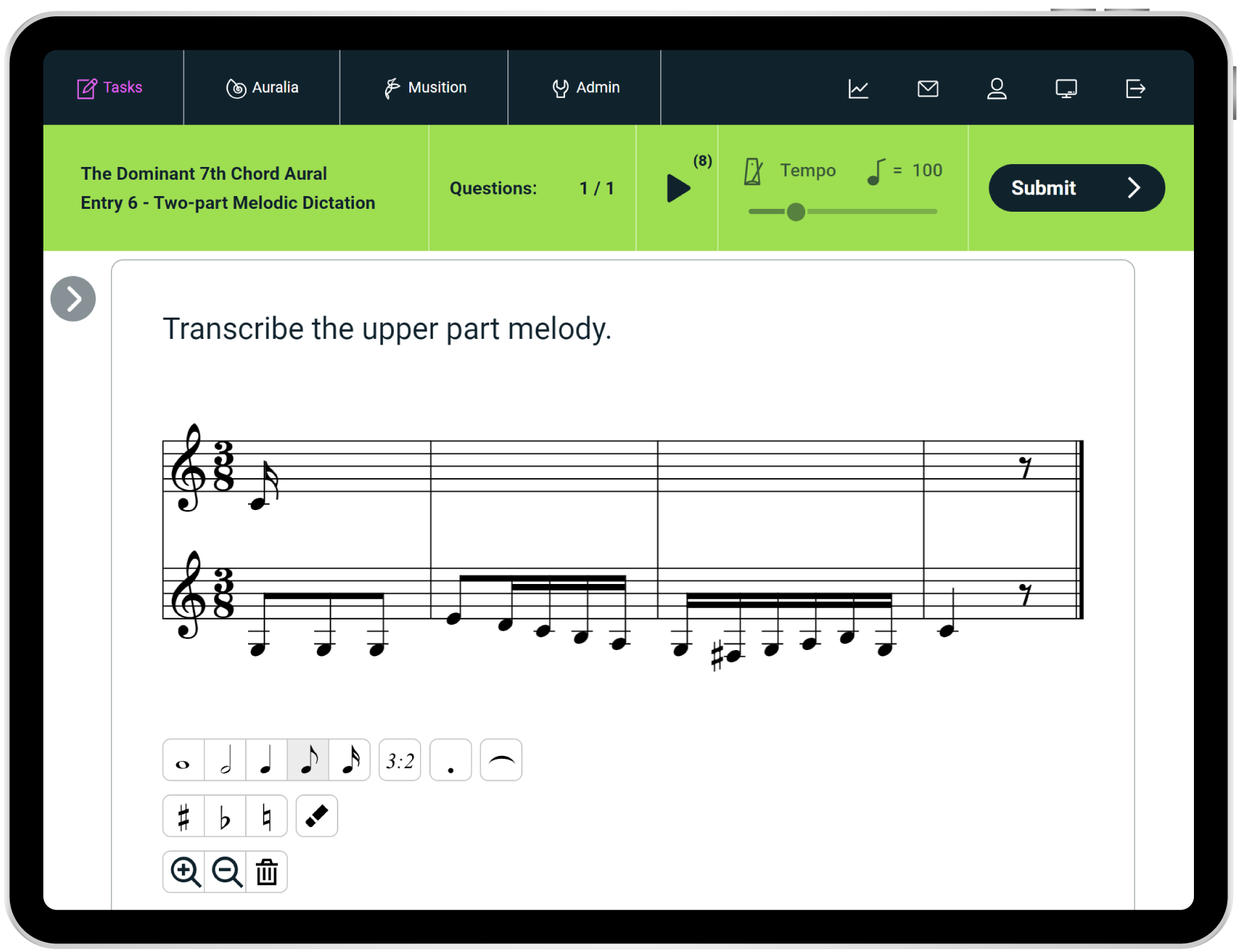The height and width of the screenshot is (952, 1238).
Task: Adjust the Tempo slider handle
Action: tap(796, 212)
